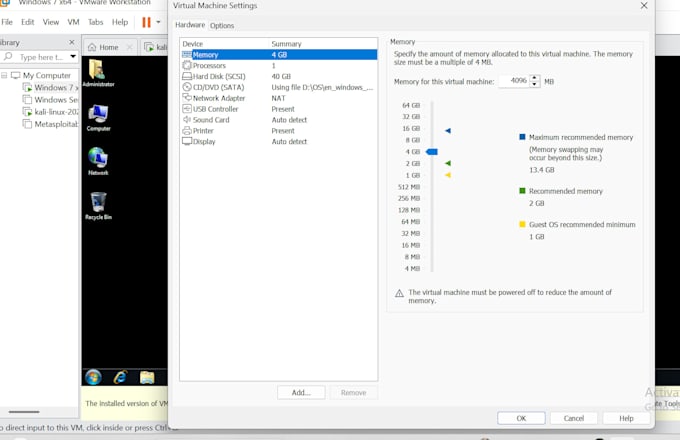
Task: Click the '40 GB' hard disk summary
Action: tap(281, 76)
